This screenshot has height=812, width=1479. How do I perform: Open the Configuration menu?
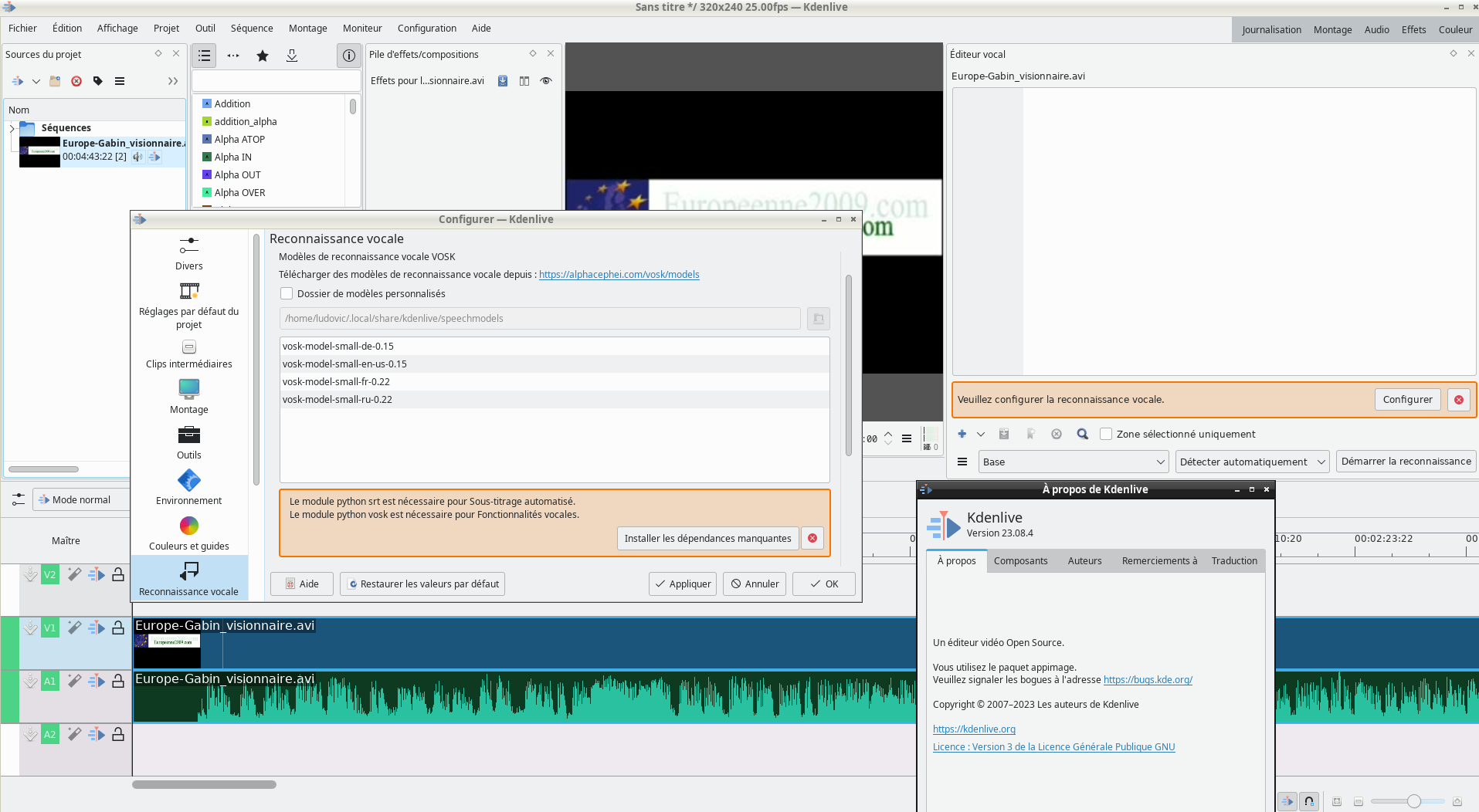[x=426, y=29]
